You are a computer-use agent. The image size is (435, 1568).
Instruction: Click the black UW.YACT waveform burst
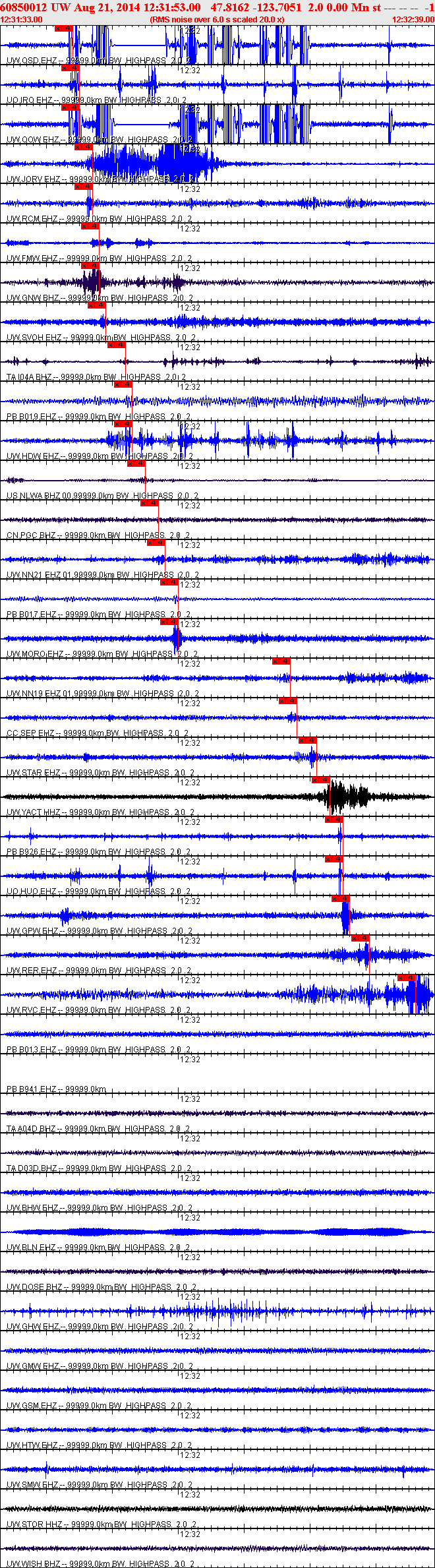pyautogui.click(x=345, y=797)
